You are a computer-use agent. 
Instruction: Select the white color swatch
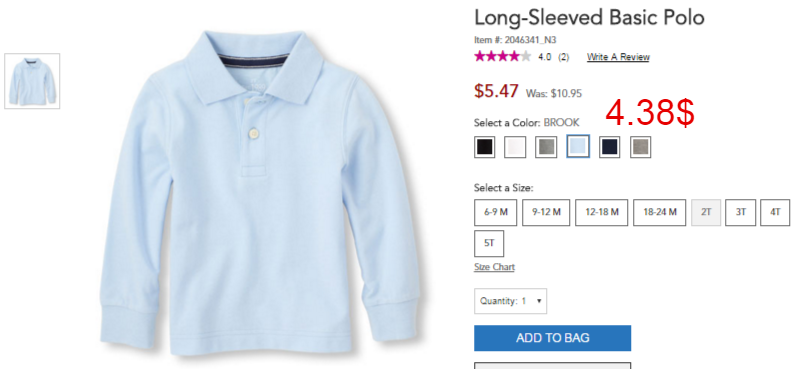pos(515,147)
